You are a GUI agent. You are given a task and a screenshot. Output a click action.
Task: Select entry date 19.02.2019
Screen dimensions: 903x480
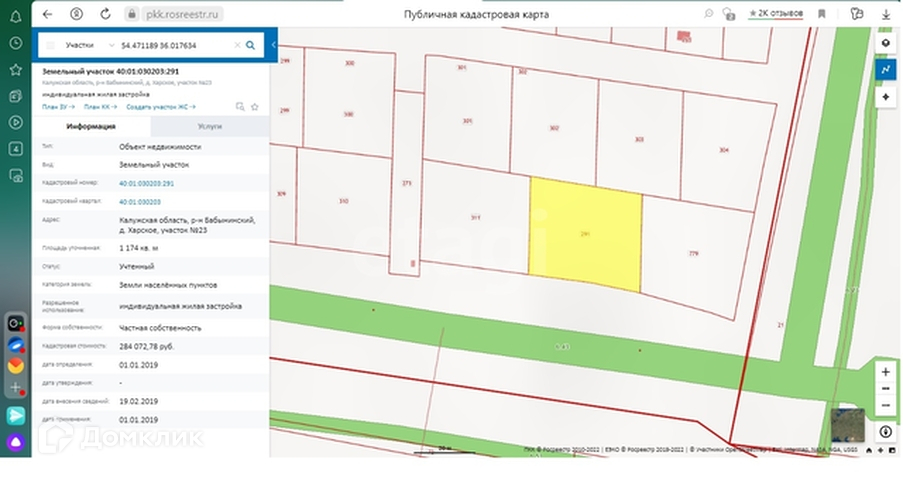pyautogui.click(x=138, y=401)
